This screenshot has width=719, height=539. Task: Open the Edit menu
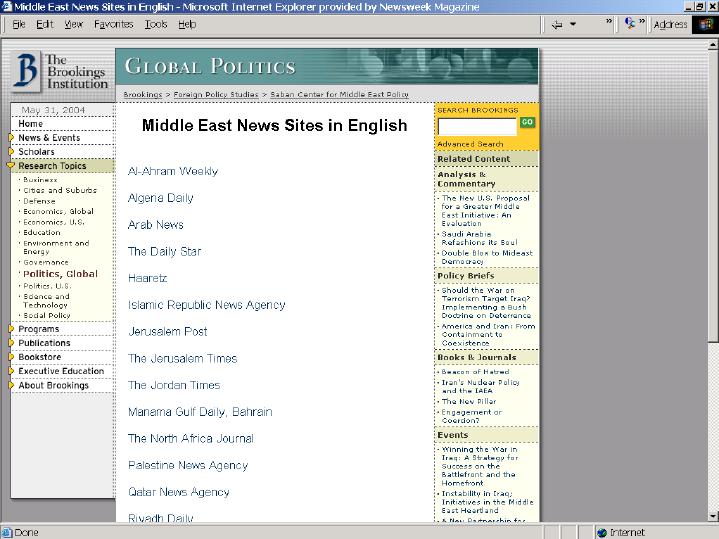(44, 24)
